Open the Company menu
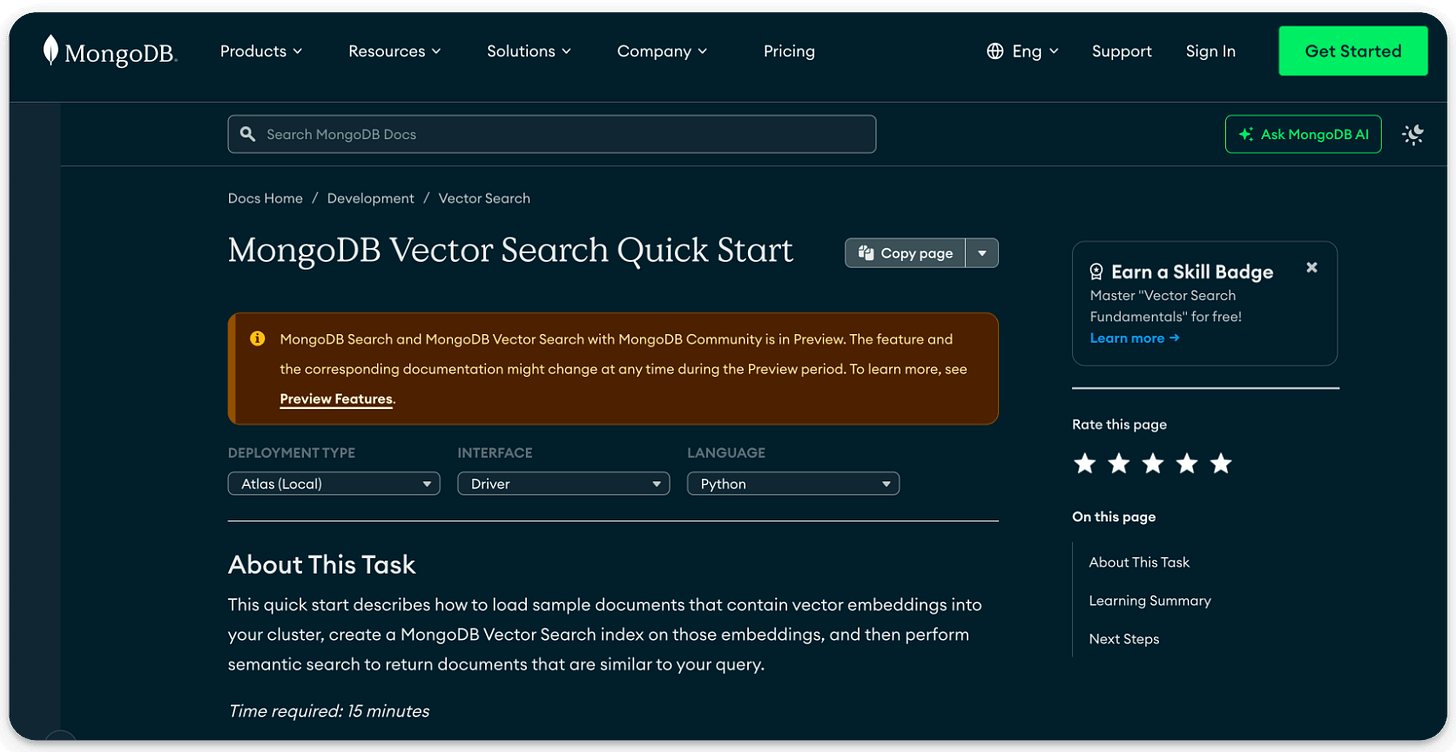Viewport: 1456px width, 752px height. 662,51
